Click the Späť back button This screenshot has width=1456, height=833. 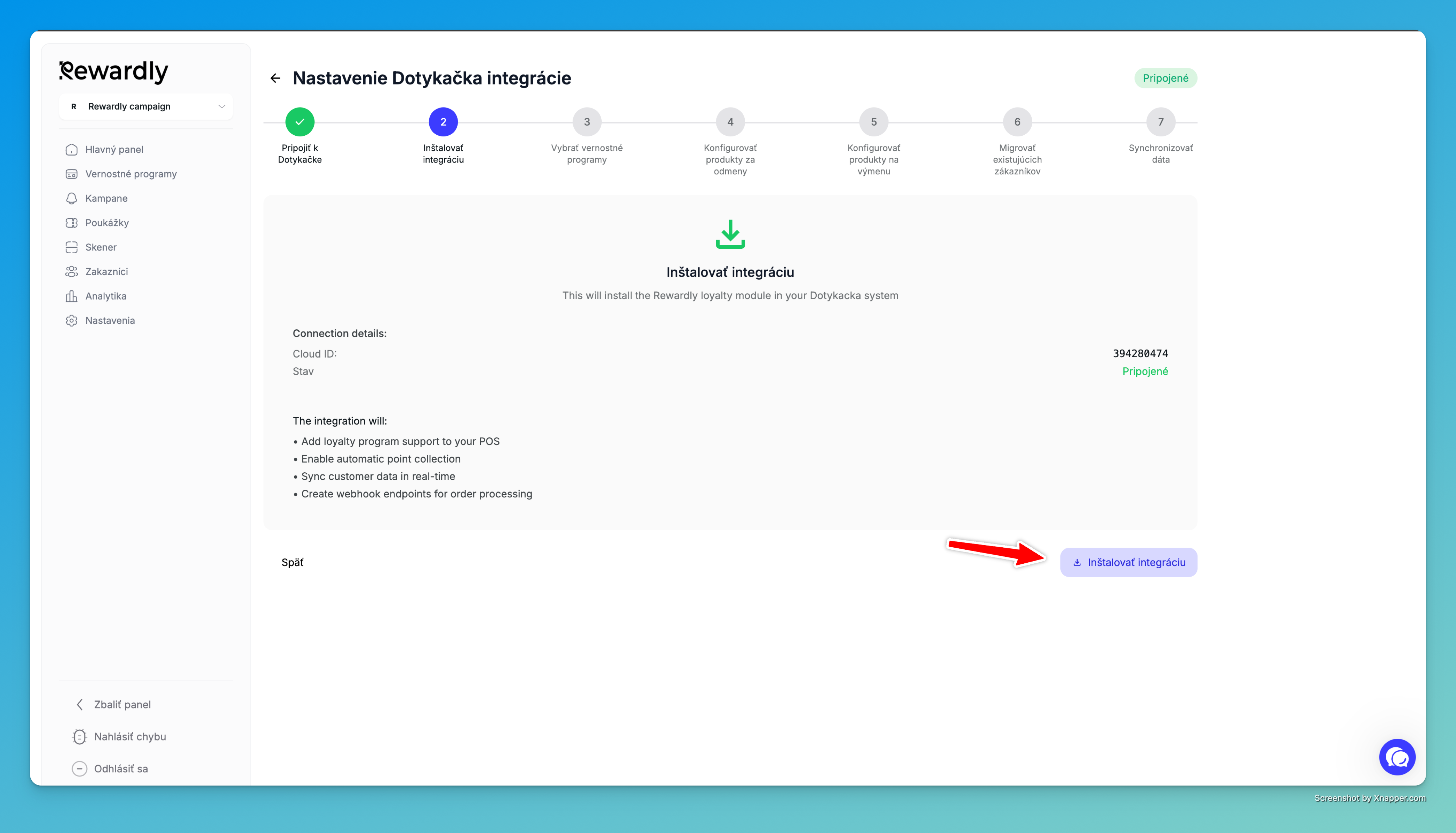tap(292, 562)
